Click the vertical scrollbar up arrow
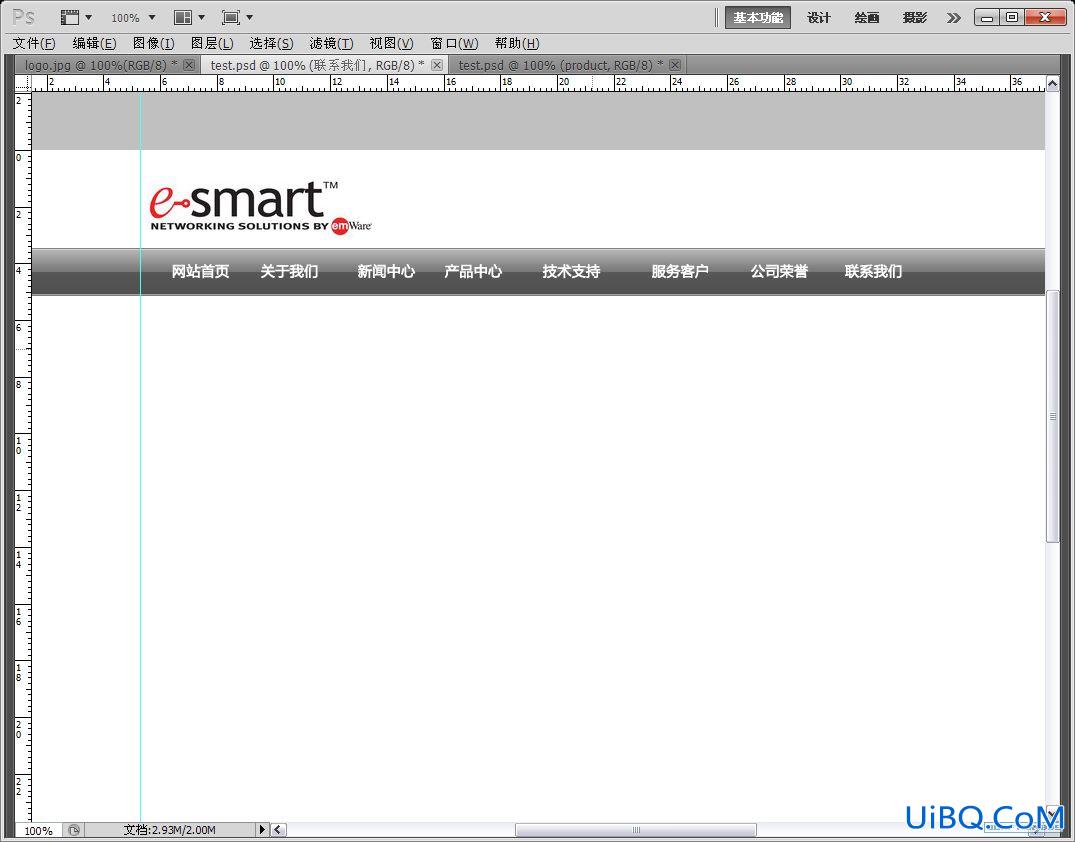1075x842 pixels. point(1052,84)
